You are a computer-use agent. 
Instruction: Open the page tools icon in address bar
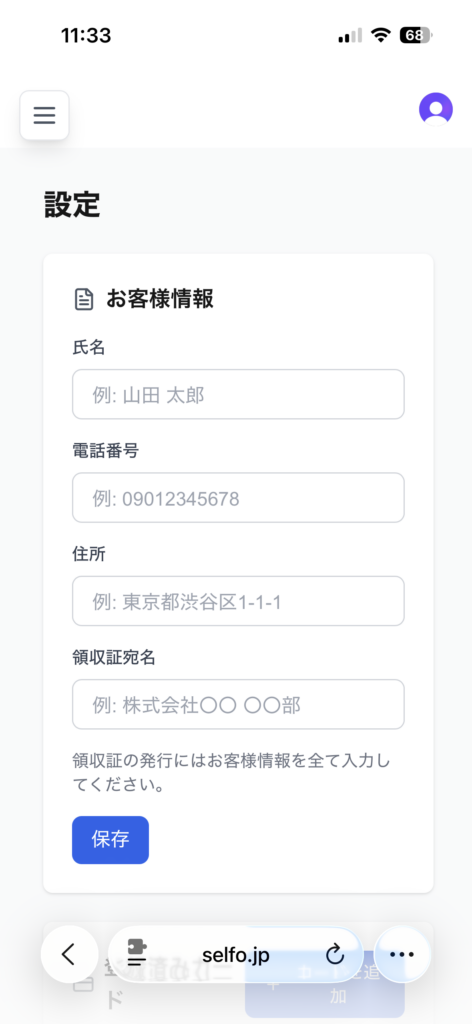(138, 954)
